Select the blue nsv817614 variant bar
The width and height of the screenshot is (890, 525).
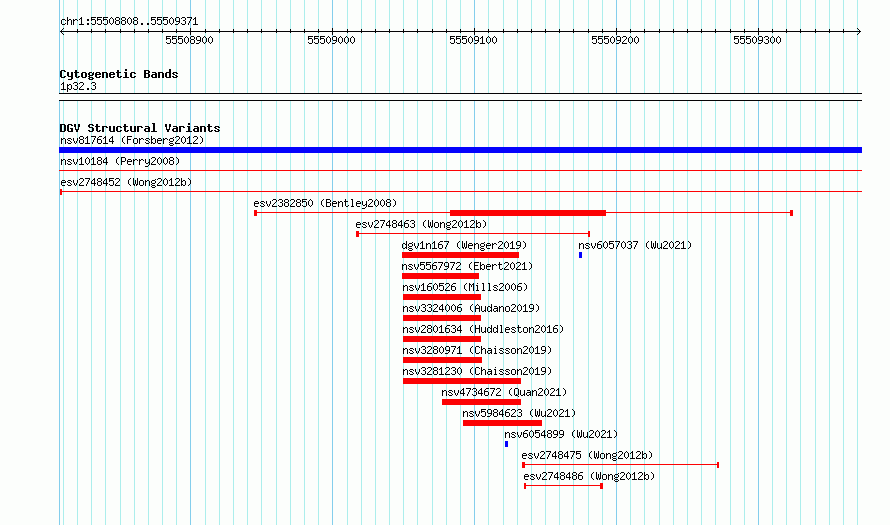point(460,150)
